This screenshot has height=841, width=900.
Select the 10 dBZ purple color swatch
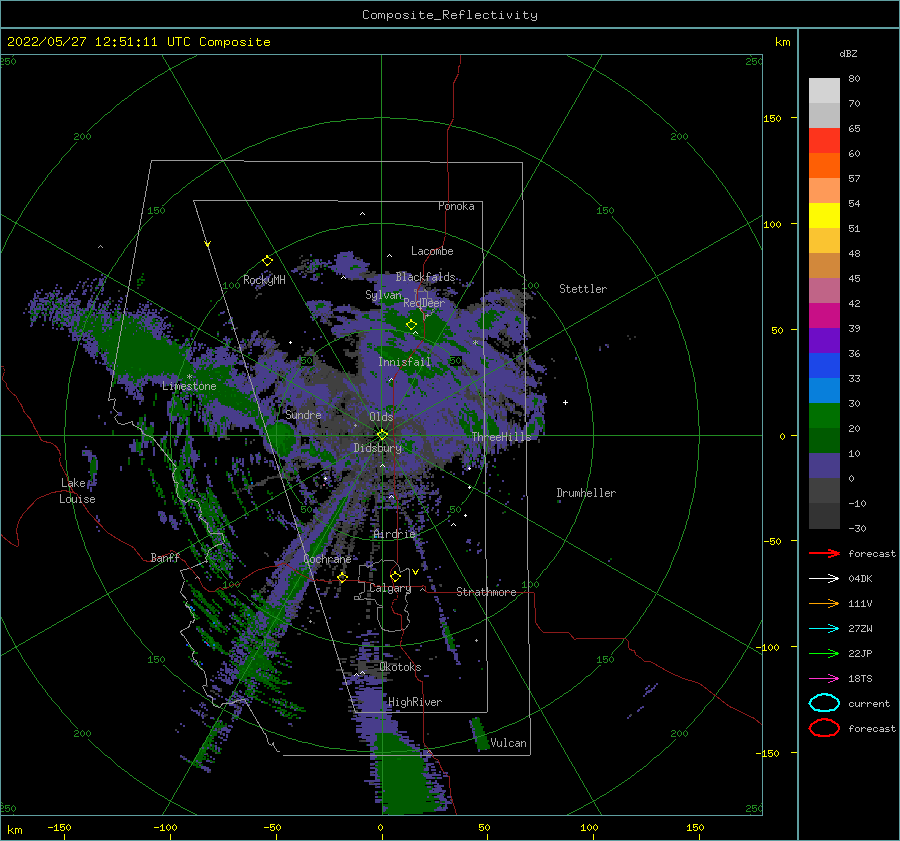[x=824, y=465]
